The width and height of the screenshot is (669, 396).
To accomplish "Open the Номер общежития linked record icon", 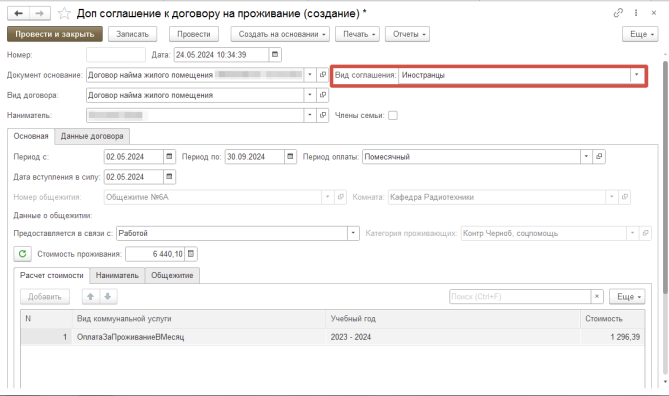I will click(x=340, y=197).
